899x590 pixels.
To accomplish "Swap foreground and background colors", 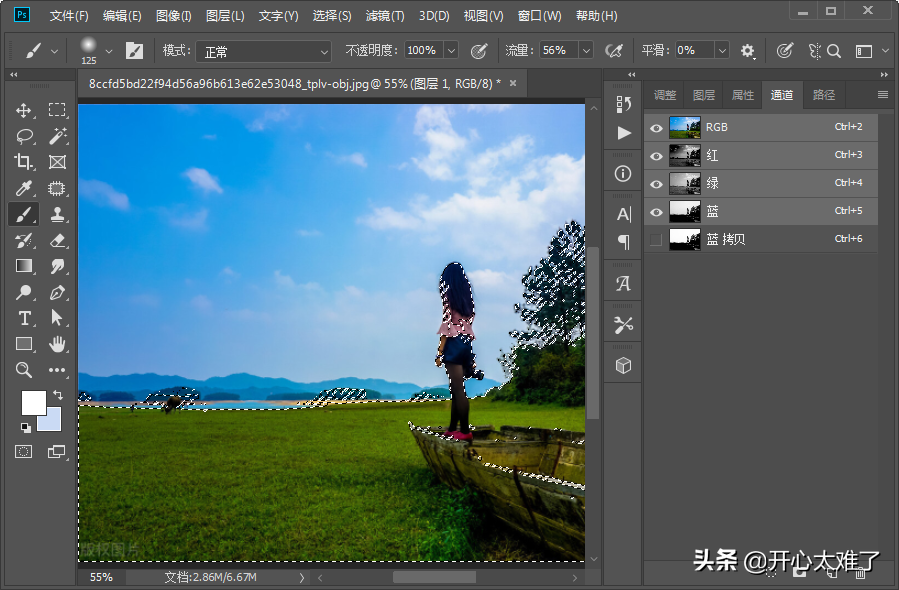I will click(57, 394).
